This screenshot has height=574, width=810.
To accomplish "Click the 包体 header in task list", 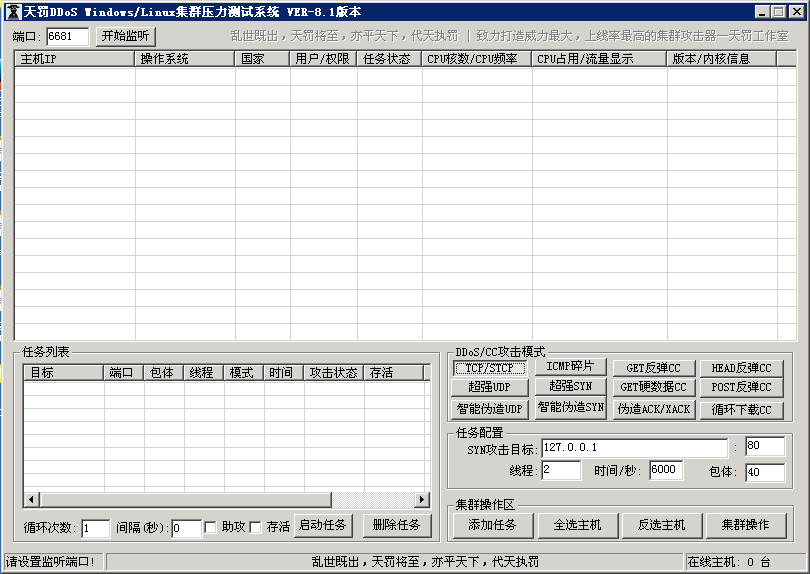I will click(x=164, y=373).
